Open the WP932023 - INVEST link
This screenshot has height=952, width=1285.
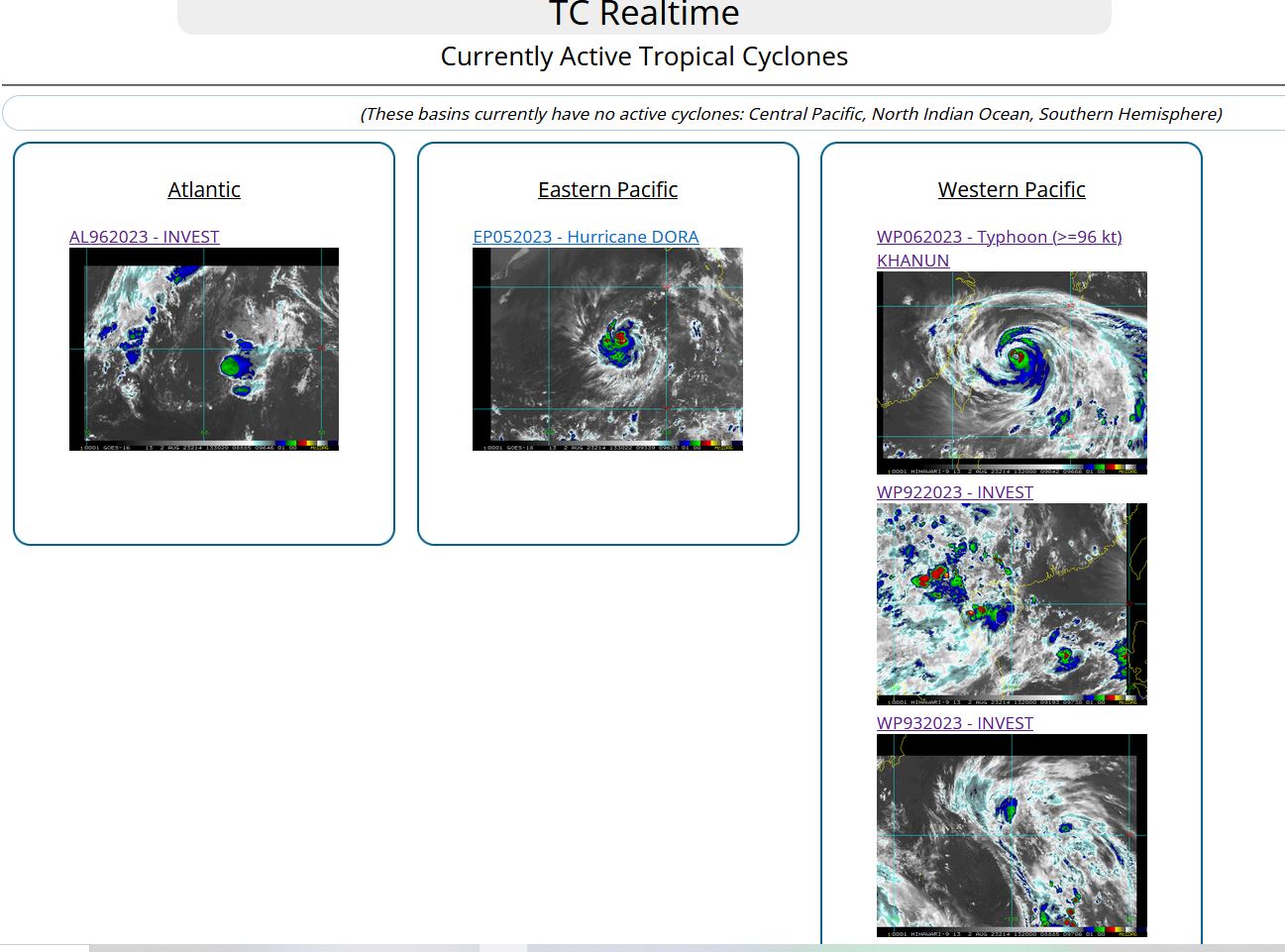[x=954, y=723]
